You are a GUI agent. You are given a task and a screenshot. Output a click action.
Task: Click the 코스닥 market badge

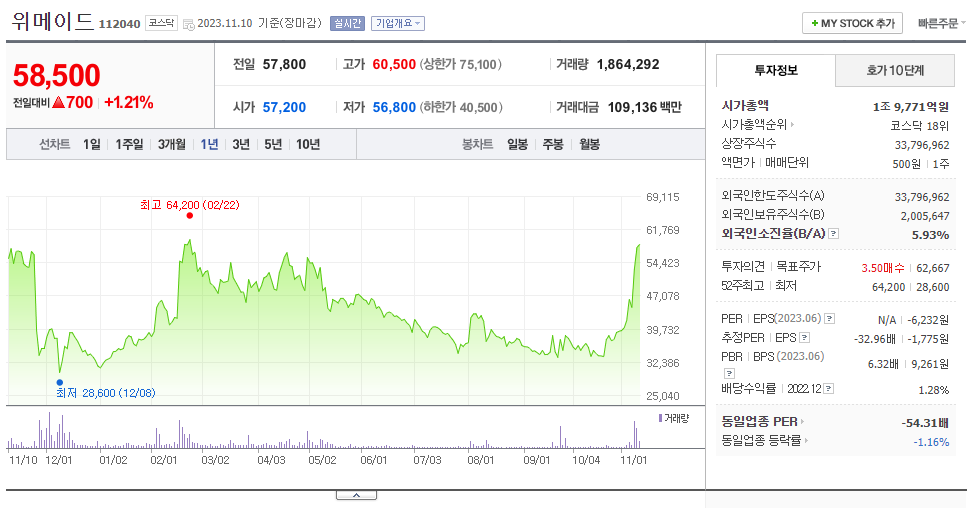[162, 23]
